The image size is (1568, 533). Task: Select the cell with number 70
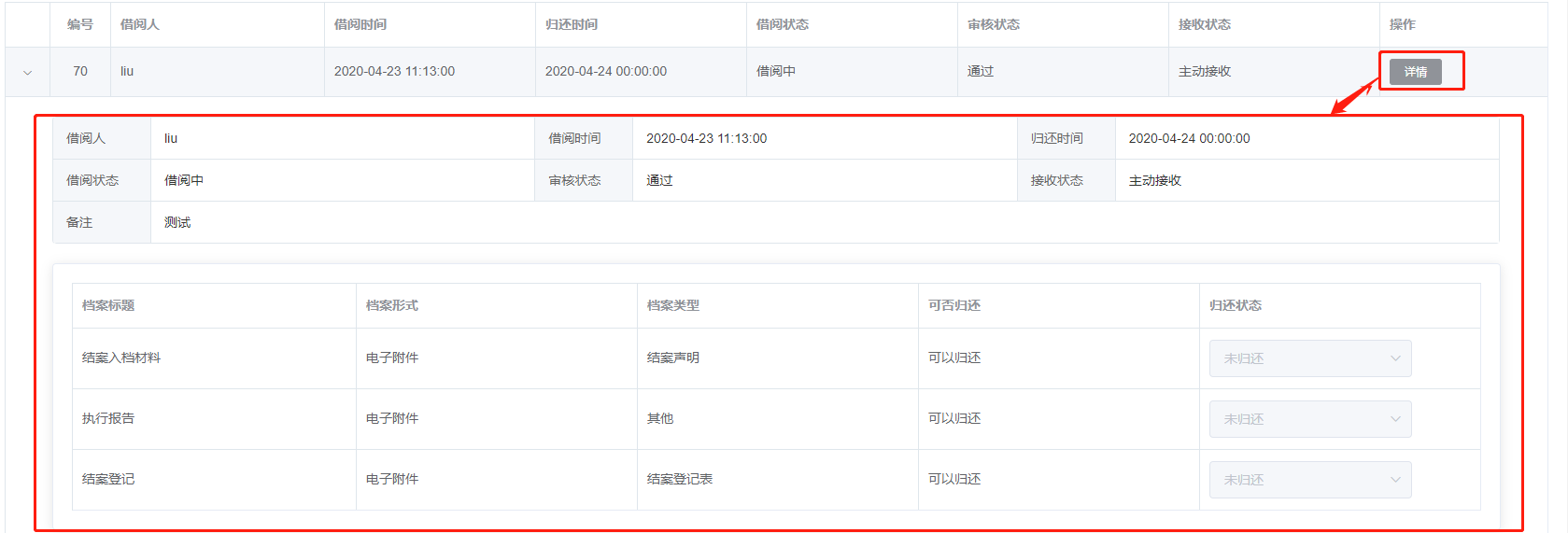80,71
